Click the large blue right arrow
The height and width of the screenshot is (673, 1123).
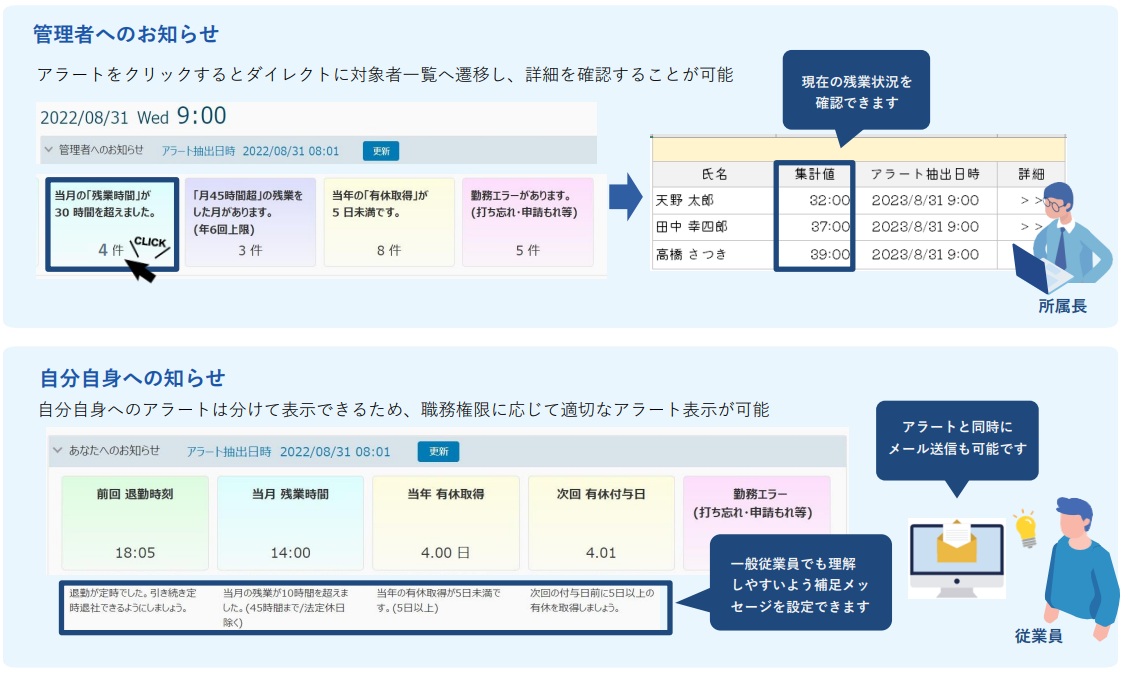[626, 197]
